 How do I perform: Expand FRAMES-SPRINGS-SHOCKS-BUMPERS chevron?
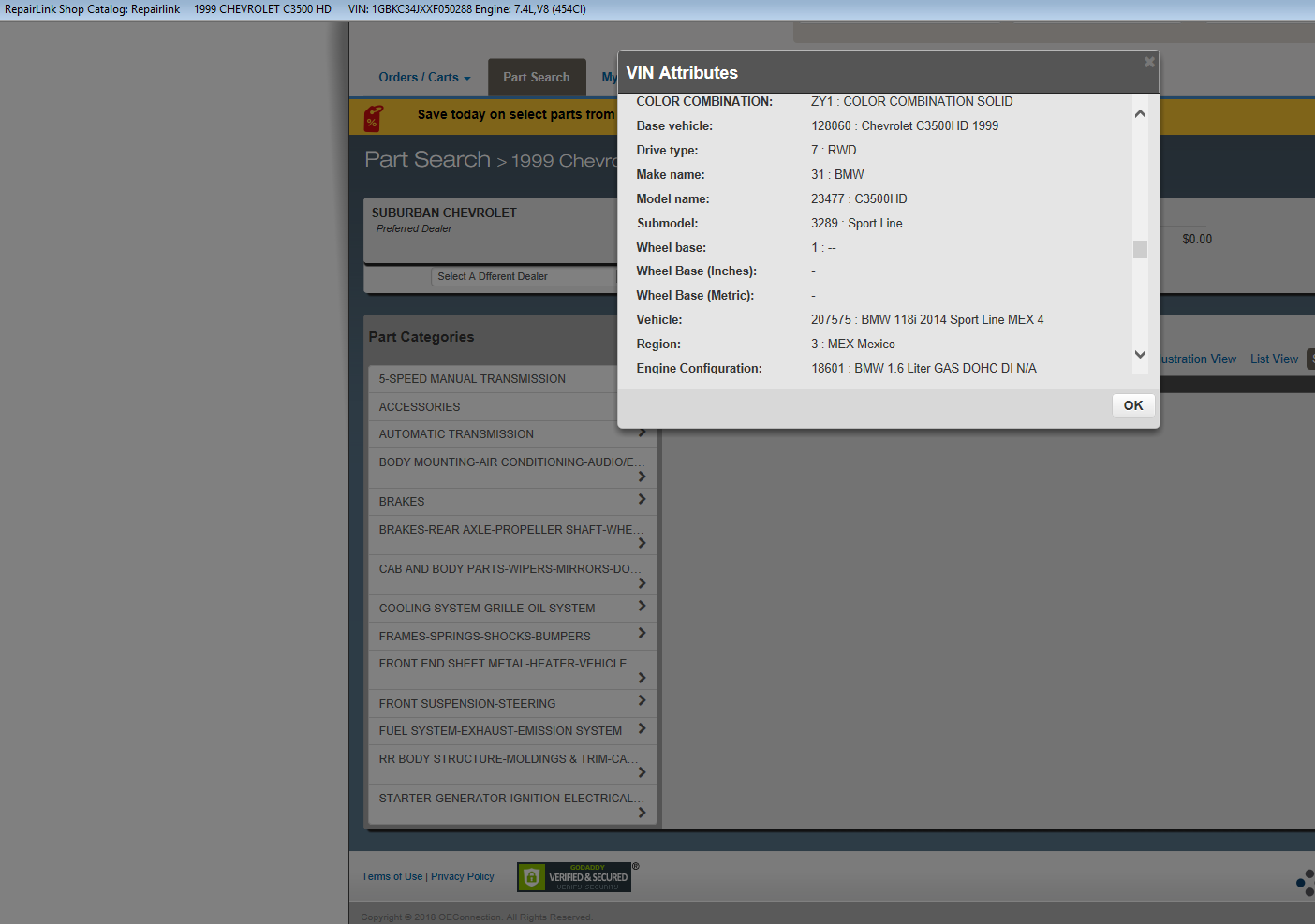point(642,633)
